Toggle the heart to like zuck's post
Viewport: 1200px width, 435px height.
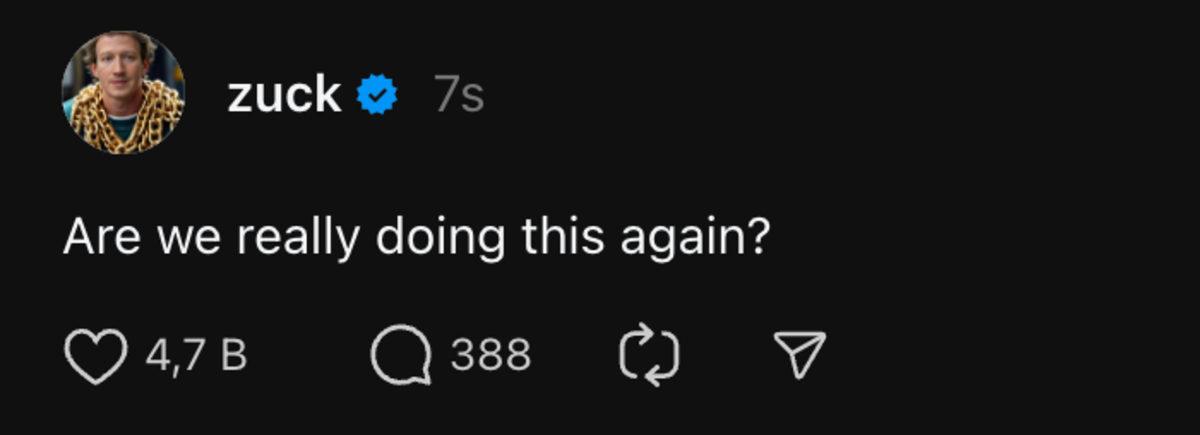tap(96, 357)
